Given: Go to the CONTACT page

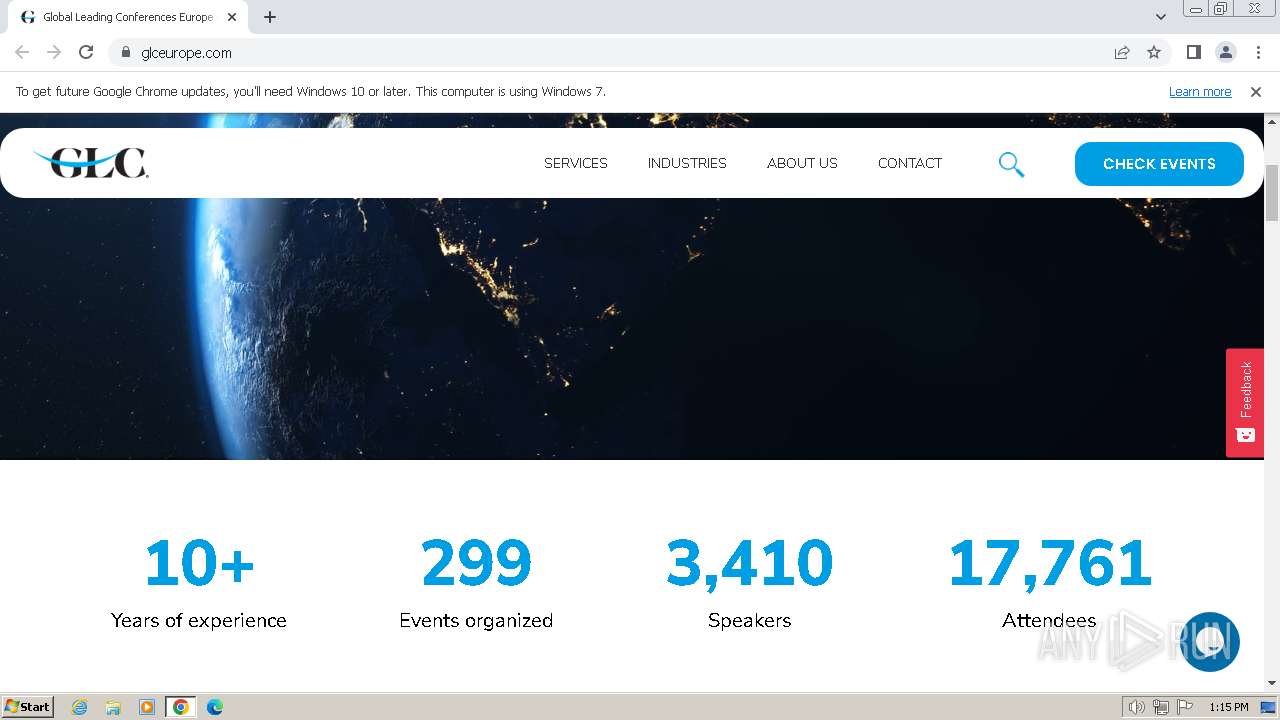Looking at the screenshot, I should 910,163.
